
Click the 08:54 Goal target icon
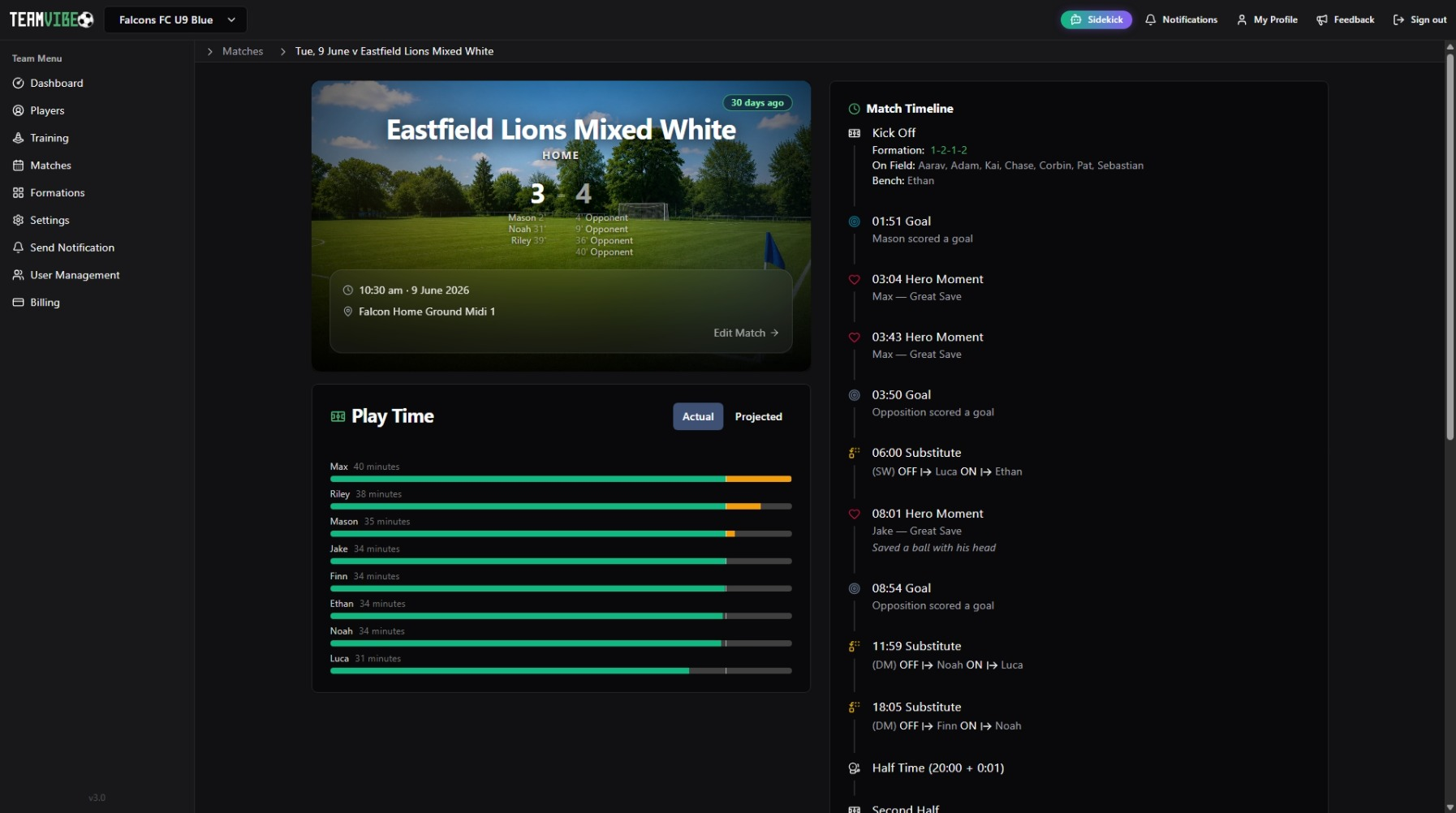click(854, 588)
